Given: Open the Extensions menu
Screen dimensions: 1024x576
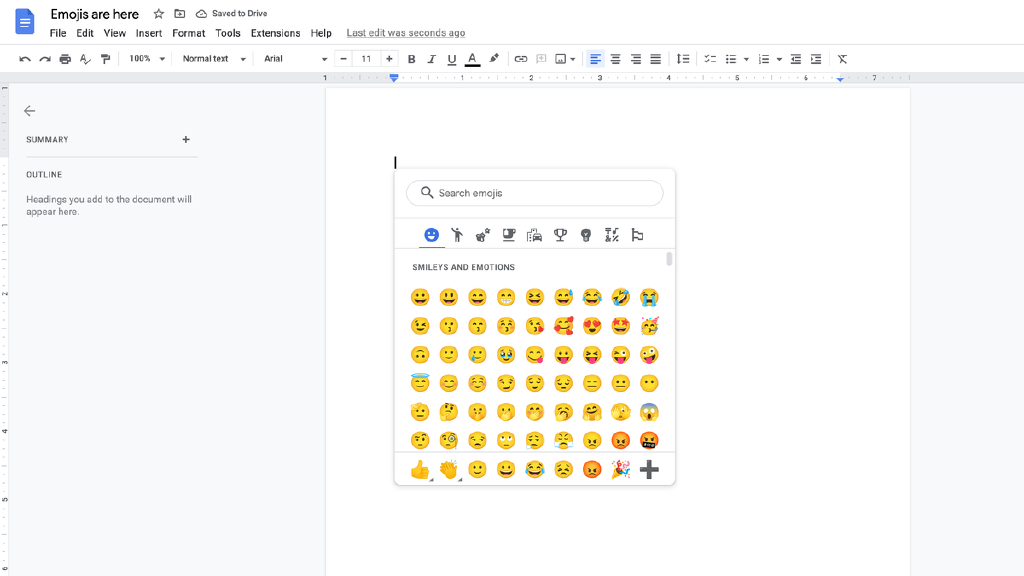Looking at the screenshot, I should pyautogui.click(x=275, y=33).
